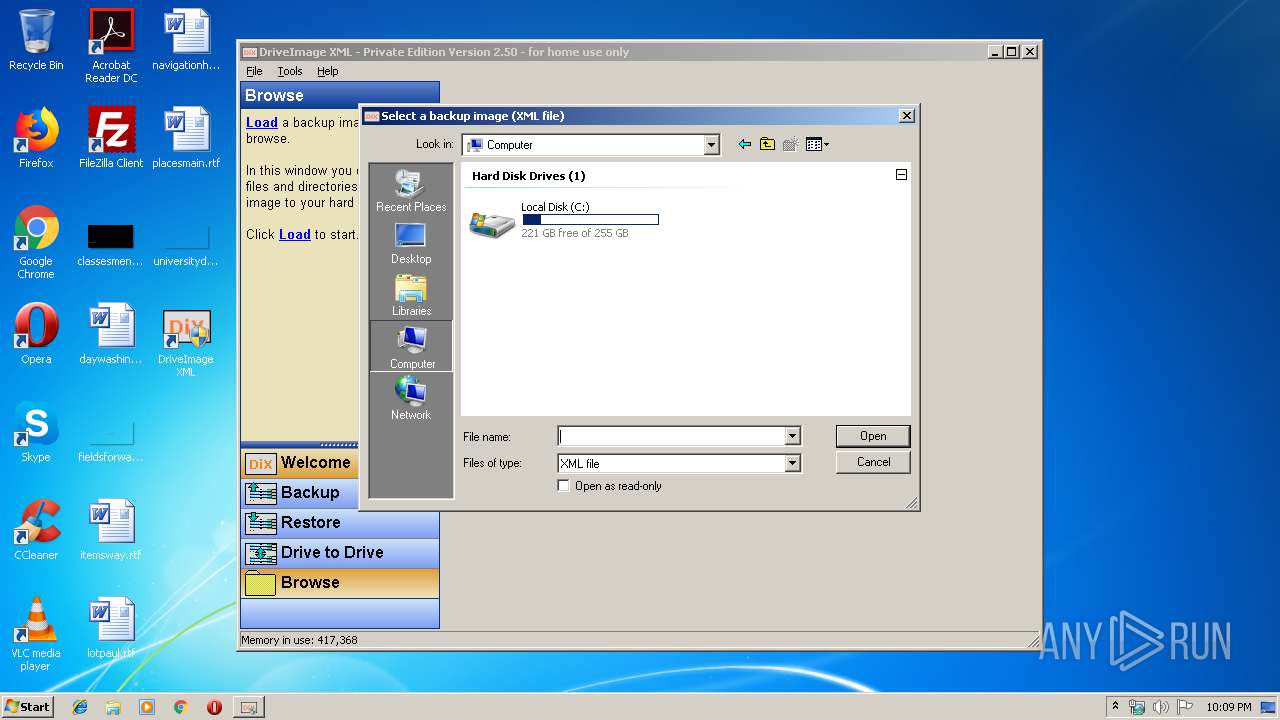
Task: Click the Cancel button
Action: (873, 462)
